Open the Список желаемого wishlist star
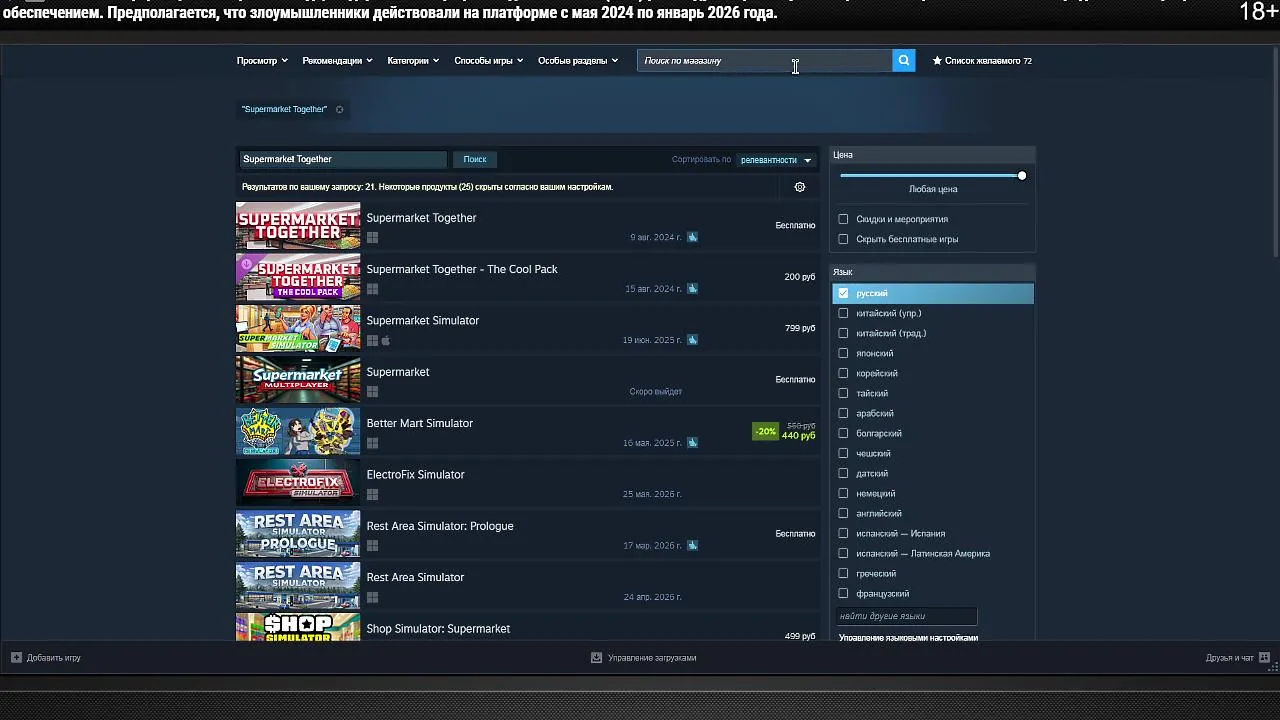The height and width of the screenshot is (720, 1280). coord(937,61)
